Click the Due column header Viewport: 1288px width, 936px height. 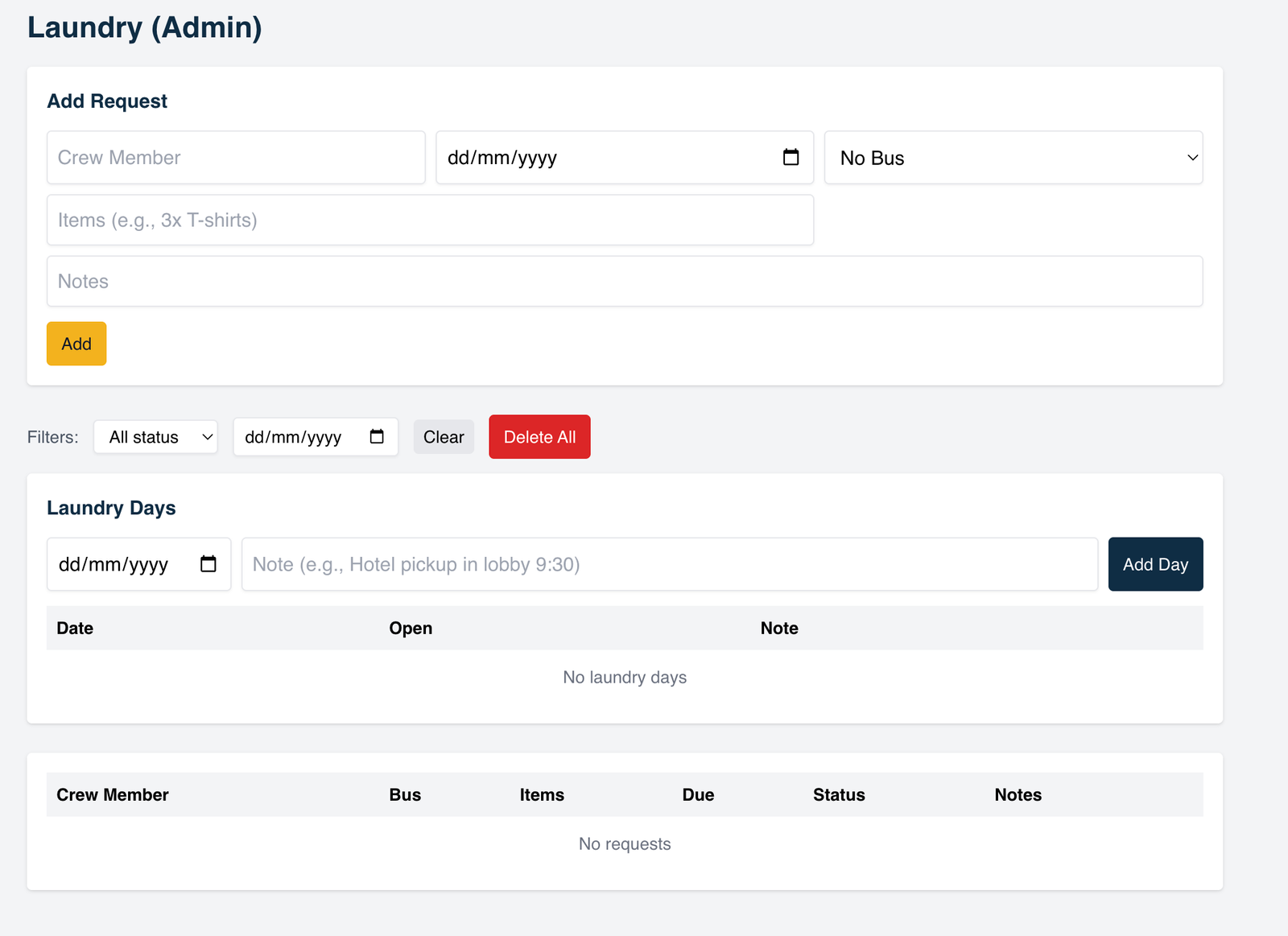(x=698, y=795)
